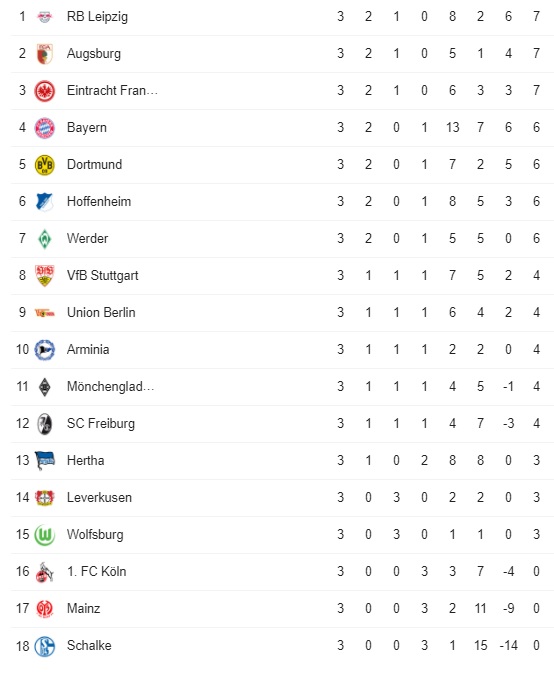This screenshot has width=554, height=677.
Task: Click the Union Berlin logo
Action: (44, 313)
